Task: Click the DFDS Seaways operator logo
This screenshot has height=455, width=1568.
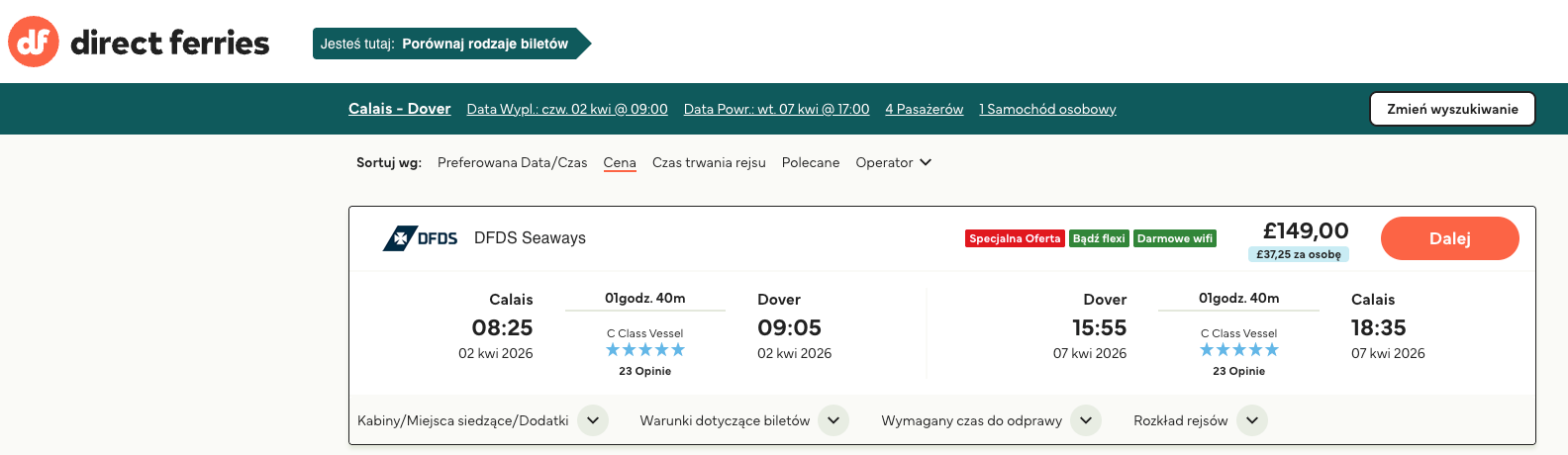Action: (421, 238)
